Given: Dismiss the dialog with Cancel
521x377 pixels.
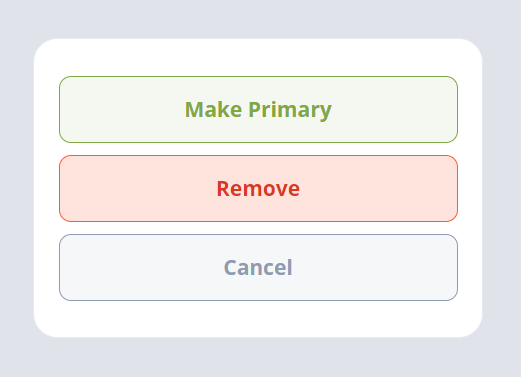Looking at the screenshot, I should tap(258, 267).
